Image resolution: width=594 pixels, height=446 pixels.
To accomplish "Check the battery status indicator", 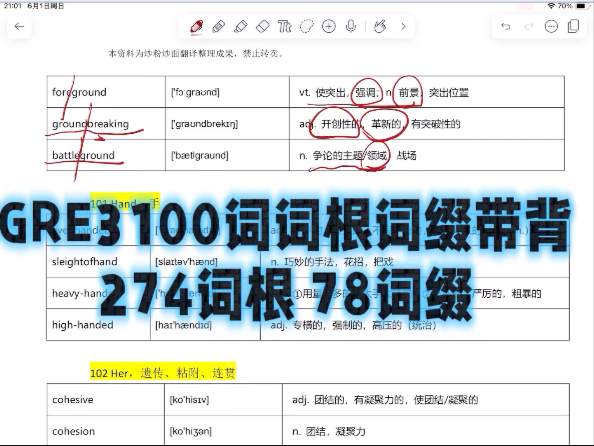I will [580, 6].
